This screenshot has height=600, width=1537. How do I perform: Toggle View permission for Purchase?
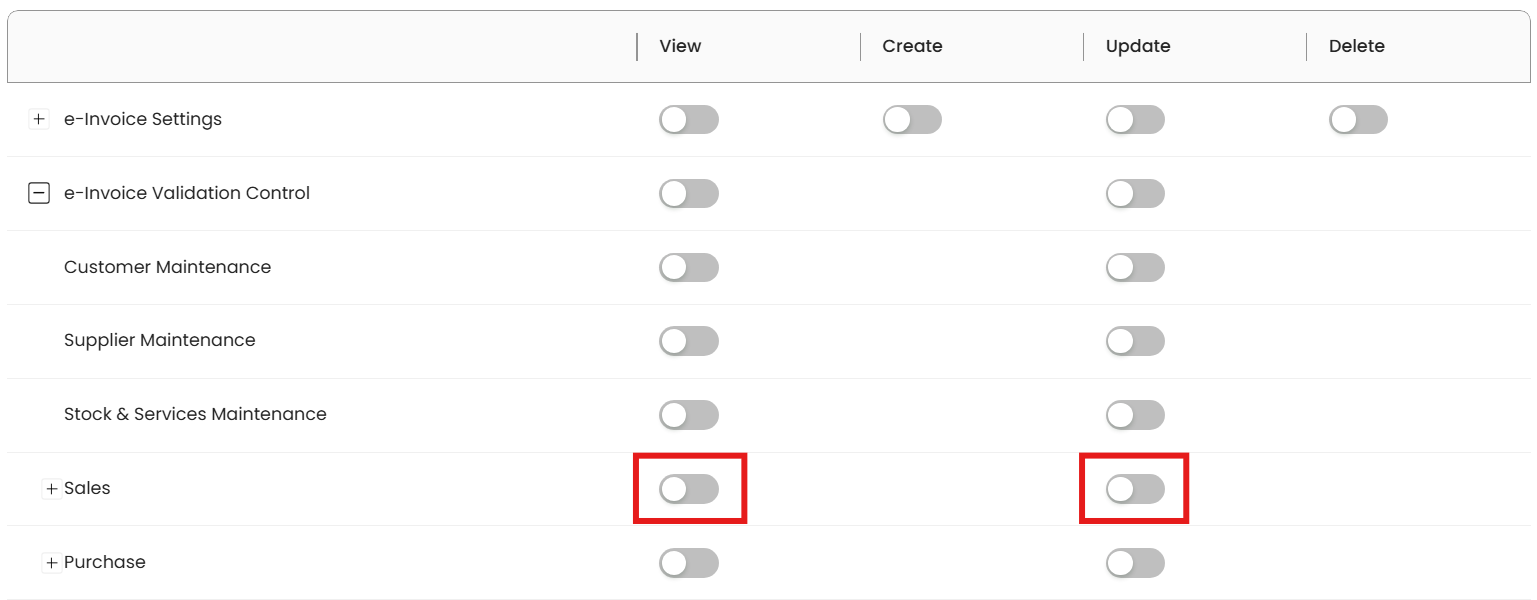coord(688,563)
